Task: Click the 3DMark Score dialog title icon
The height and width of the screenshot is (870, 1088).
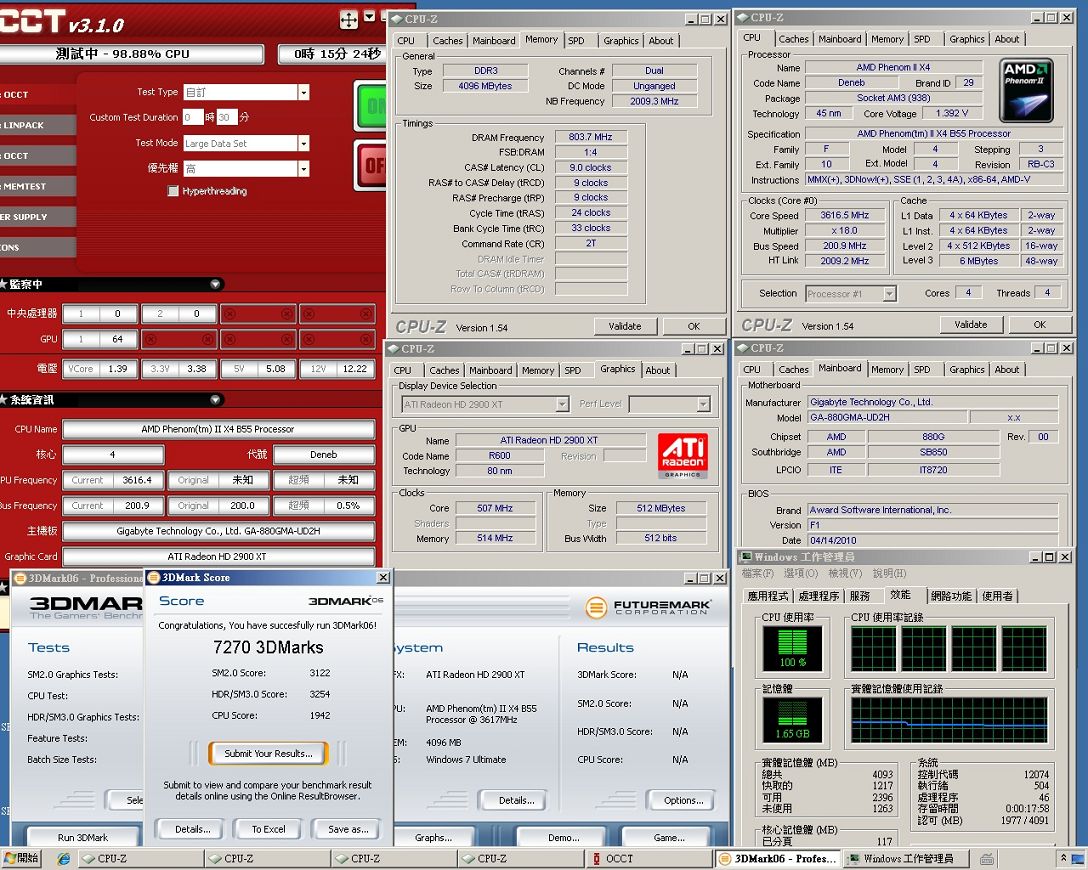Action: click(x=154, y=577)
